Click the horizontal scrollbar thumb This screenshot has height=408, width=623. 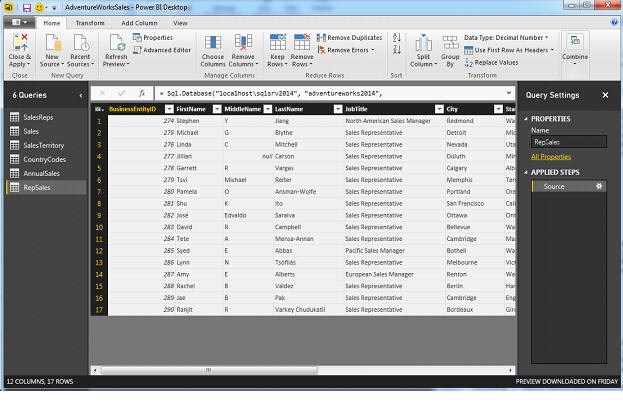209,370
